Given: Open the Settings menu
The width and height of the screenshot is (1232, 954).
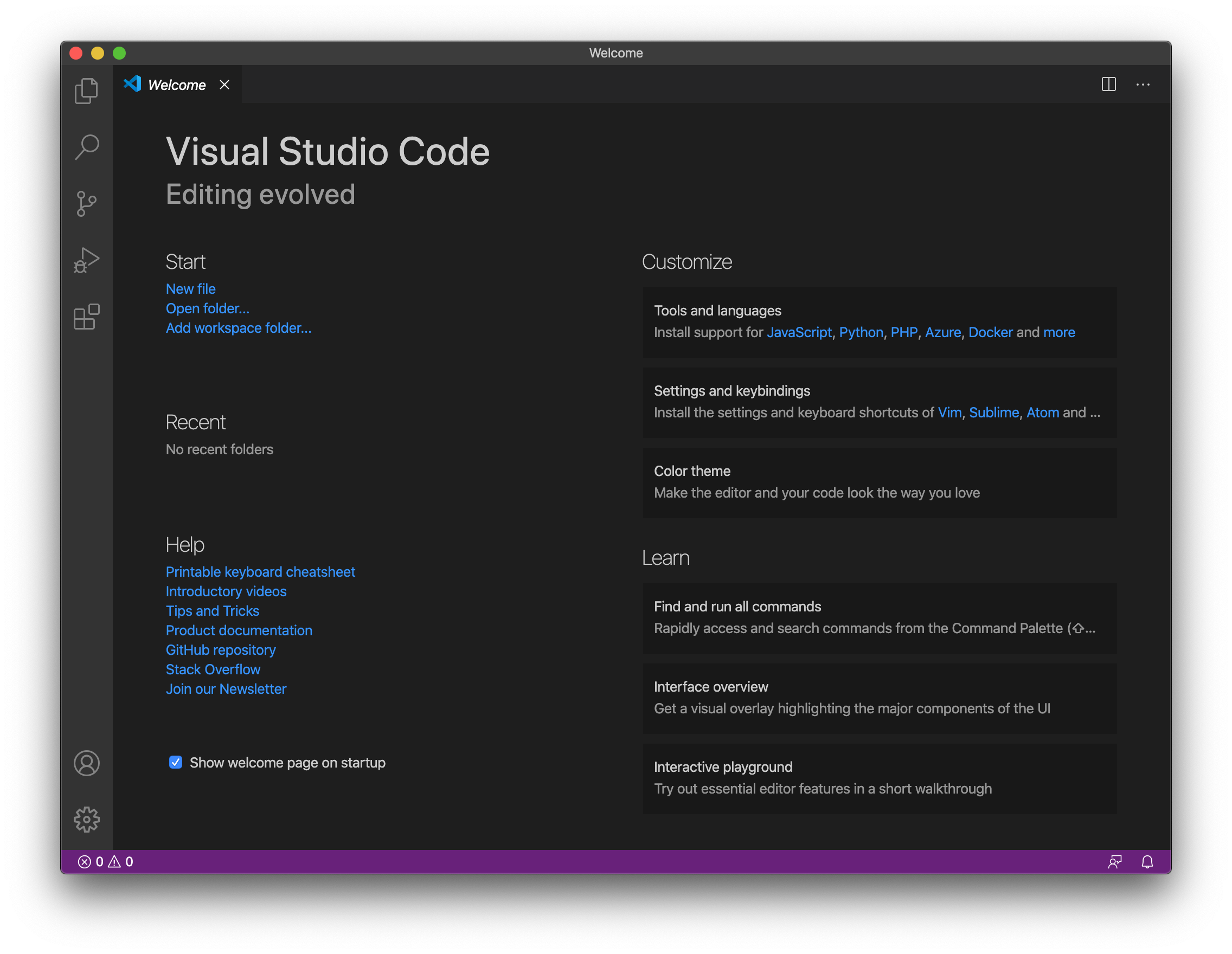Looking at the screenshot, I should point(87,818).
